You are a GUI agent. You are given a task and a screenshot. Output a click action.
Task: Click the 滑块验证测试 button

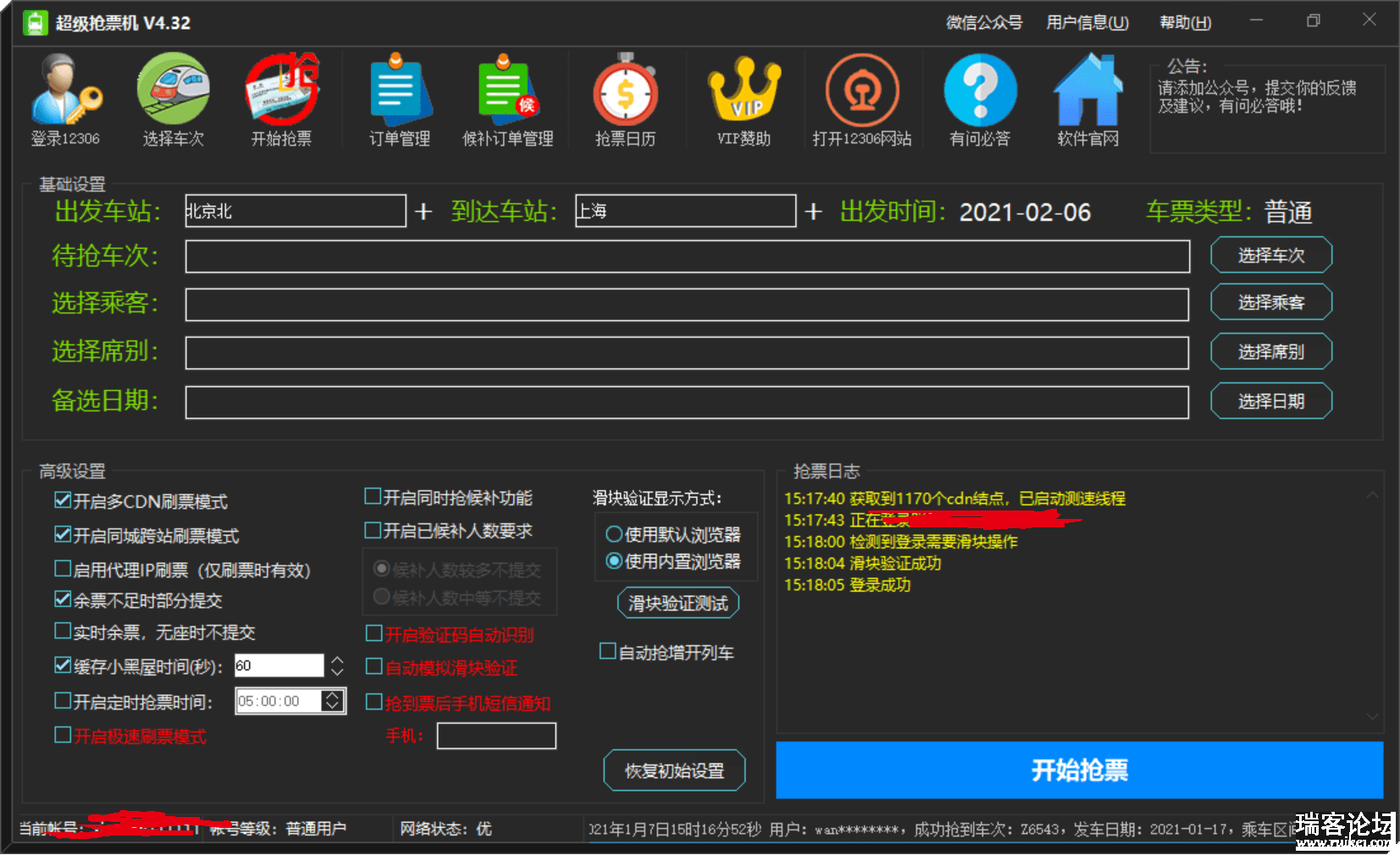pyautogui.click(x=678, y=603)
